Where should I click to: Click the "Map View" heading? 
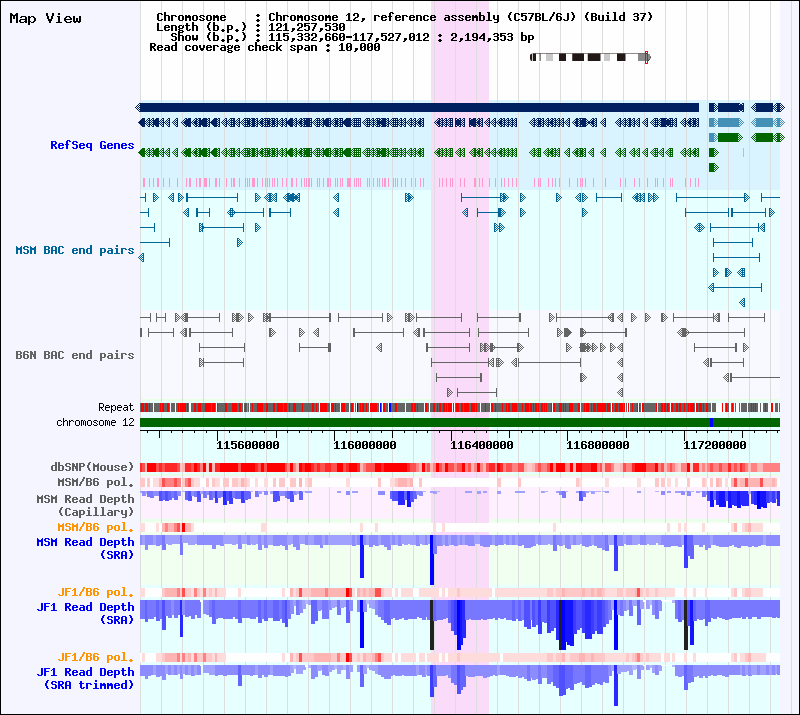[45, 18]
